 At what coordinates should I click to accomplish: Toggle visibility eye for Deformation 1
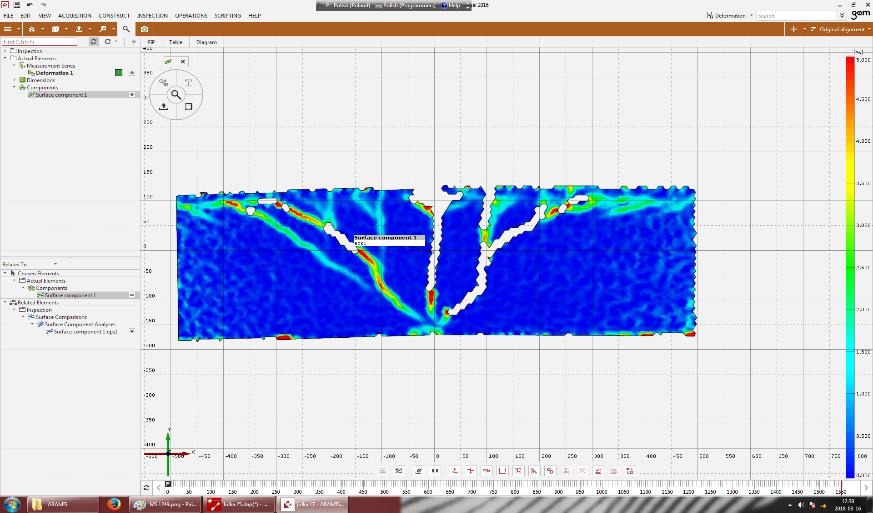132,72
